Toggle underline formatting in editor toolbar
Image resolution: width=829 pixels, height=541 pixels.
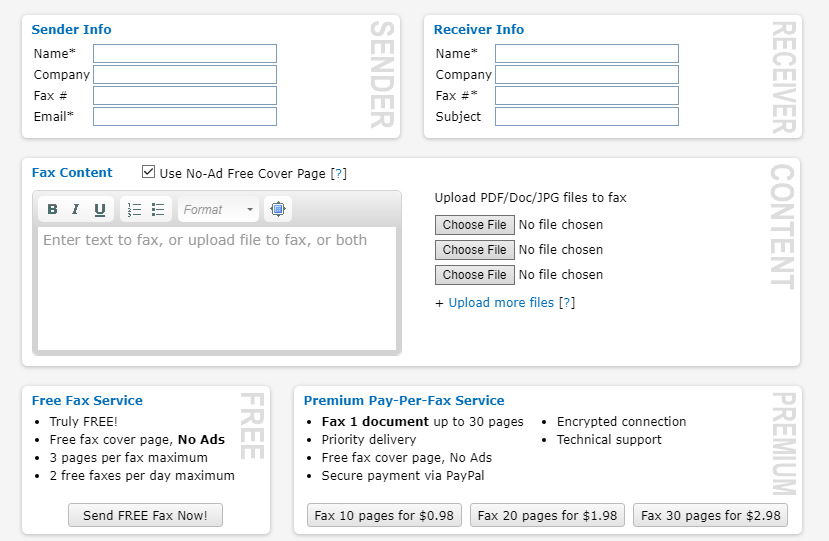pyautogui.click(x=100, y=210)
